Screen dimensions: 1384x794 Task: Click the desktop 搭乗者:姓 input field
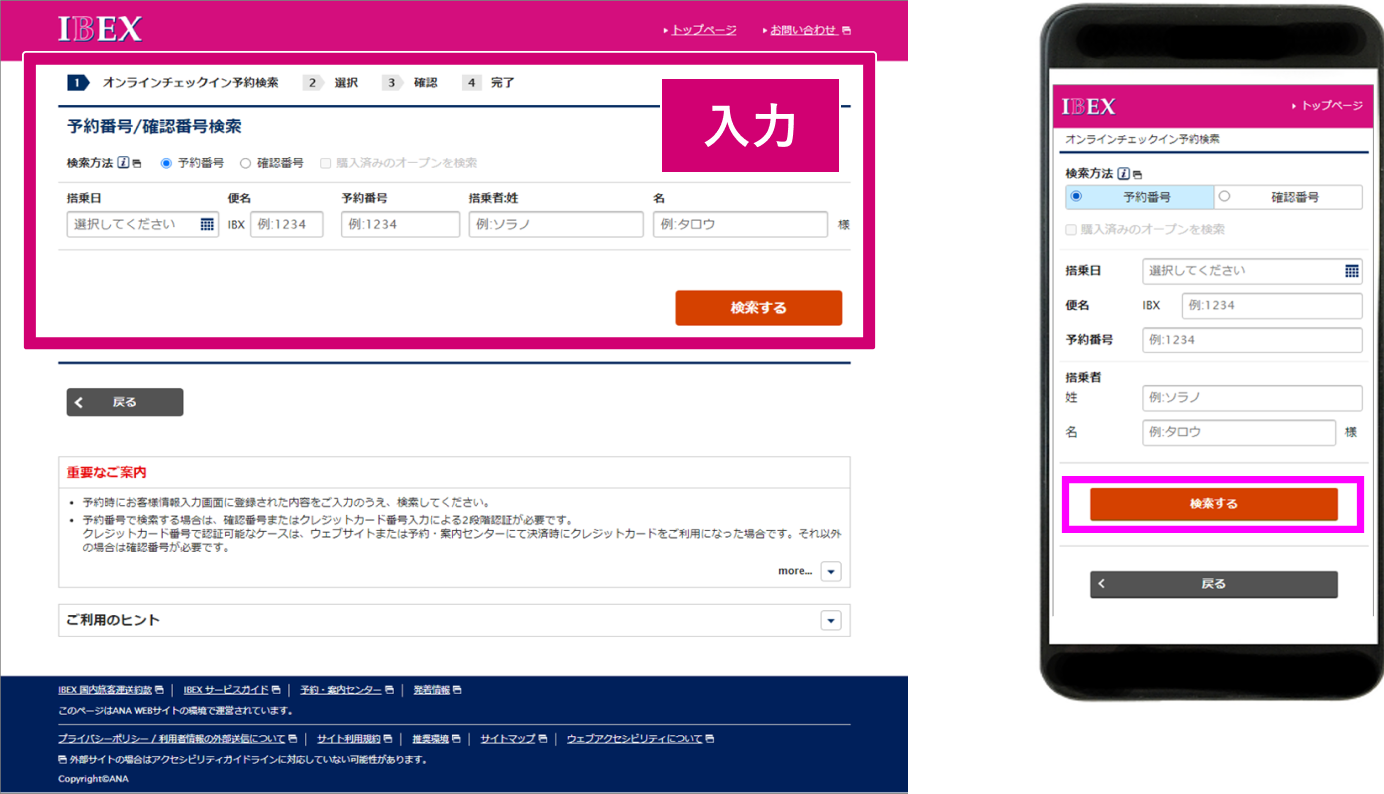coord(556,224)
